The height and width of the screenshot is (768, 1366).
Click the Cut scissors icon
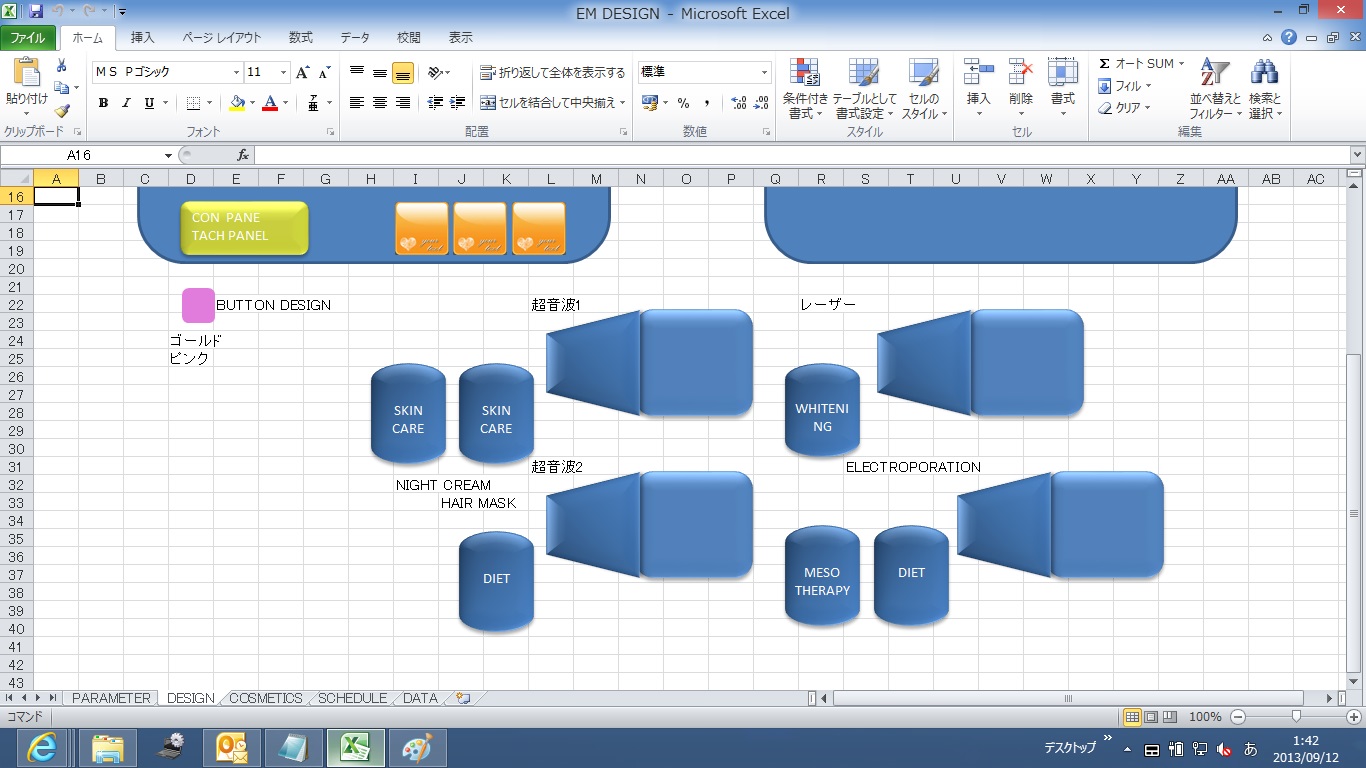(62, 65)
